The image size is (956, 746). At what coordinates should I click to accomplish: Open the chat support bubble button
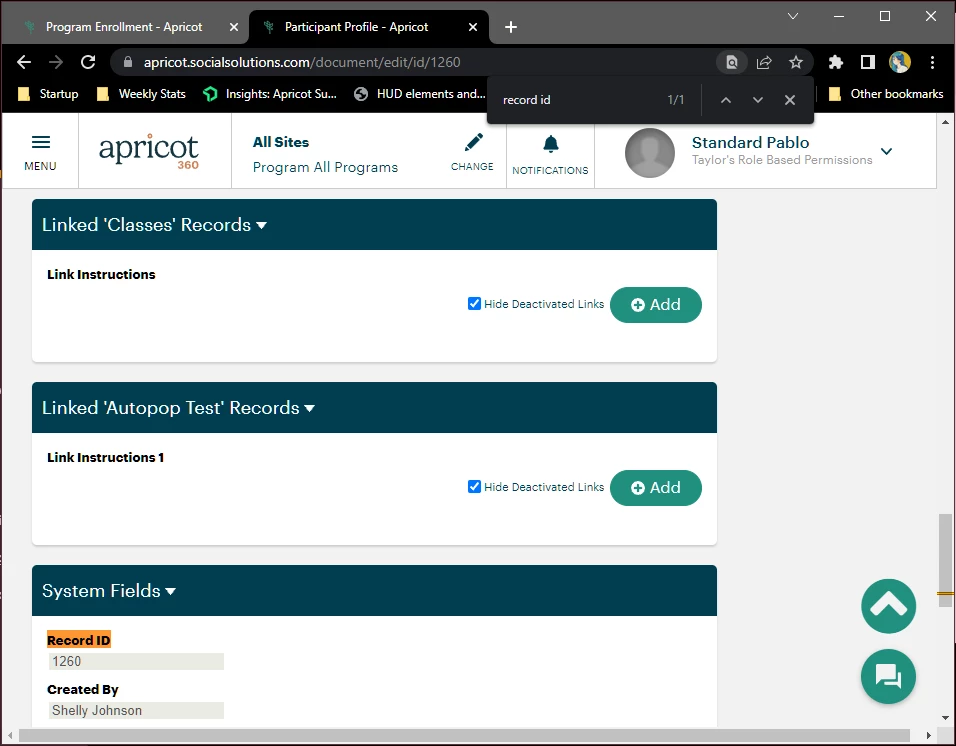888,677
